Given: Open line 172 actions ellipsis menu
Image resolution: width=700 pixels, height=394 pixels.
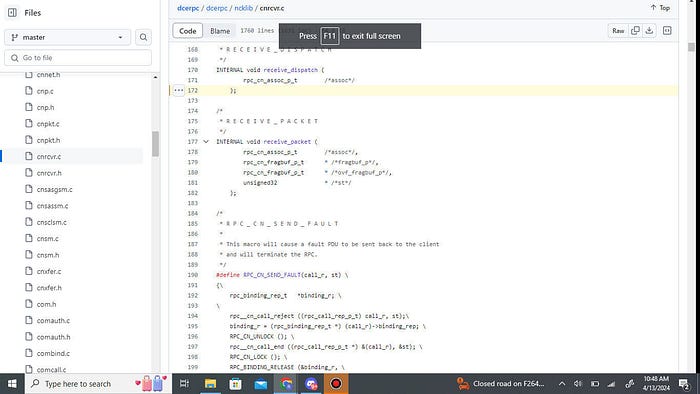Looking at the screenshot, I should click(x=179, y=91).
